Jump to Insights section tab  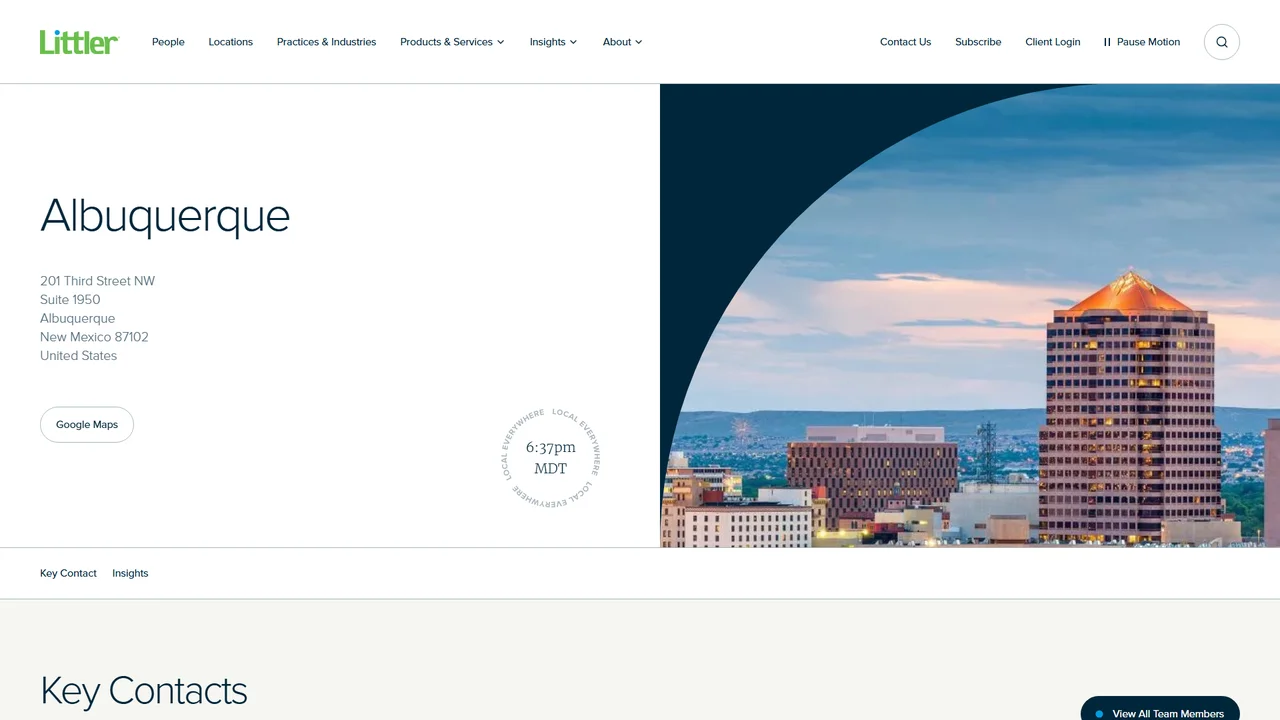coord(130,573)
